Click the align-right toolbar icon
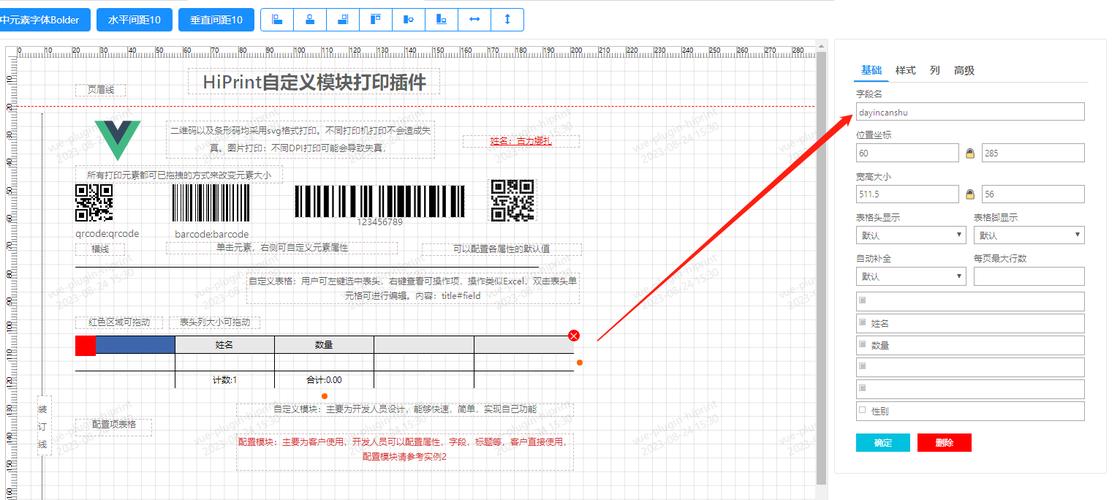This screenshot has width=1120, height=500. click(x=343, y=20)
